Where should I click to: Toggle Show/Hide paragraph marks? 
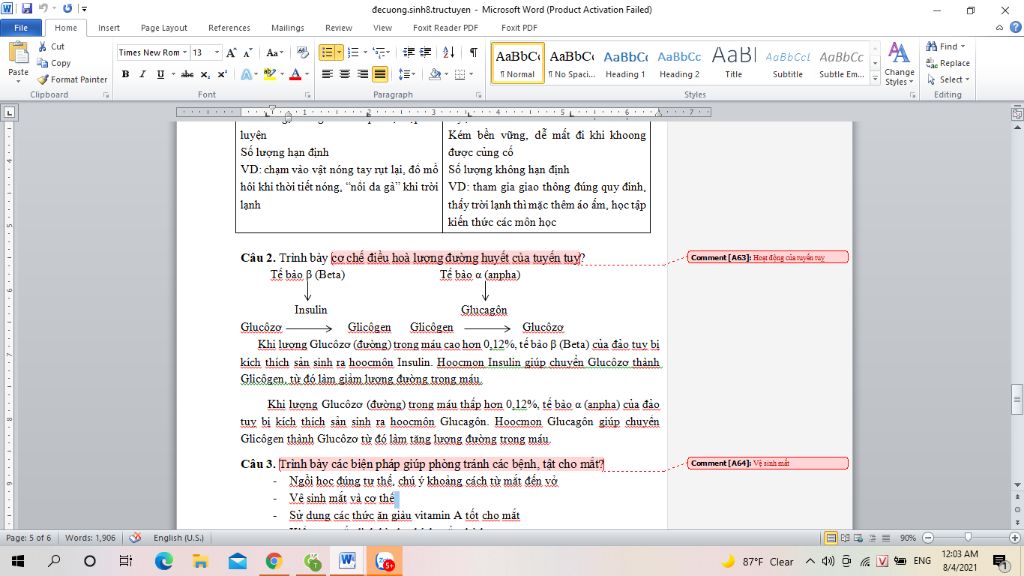(x=473, y=52)
